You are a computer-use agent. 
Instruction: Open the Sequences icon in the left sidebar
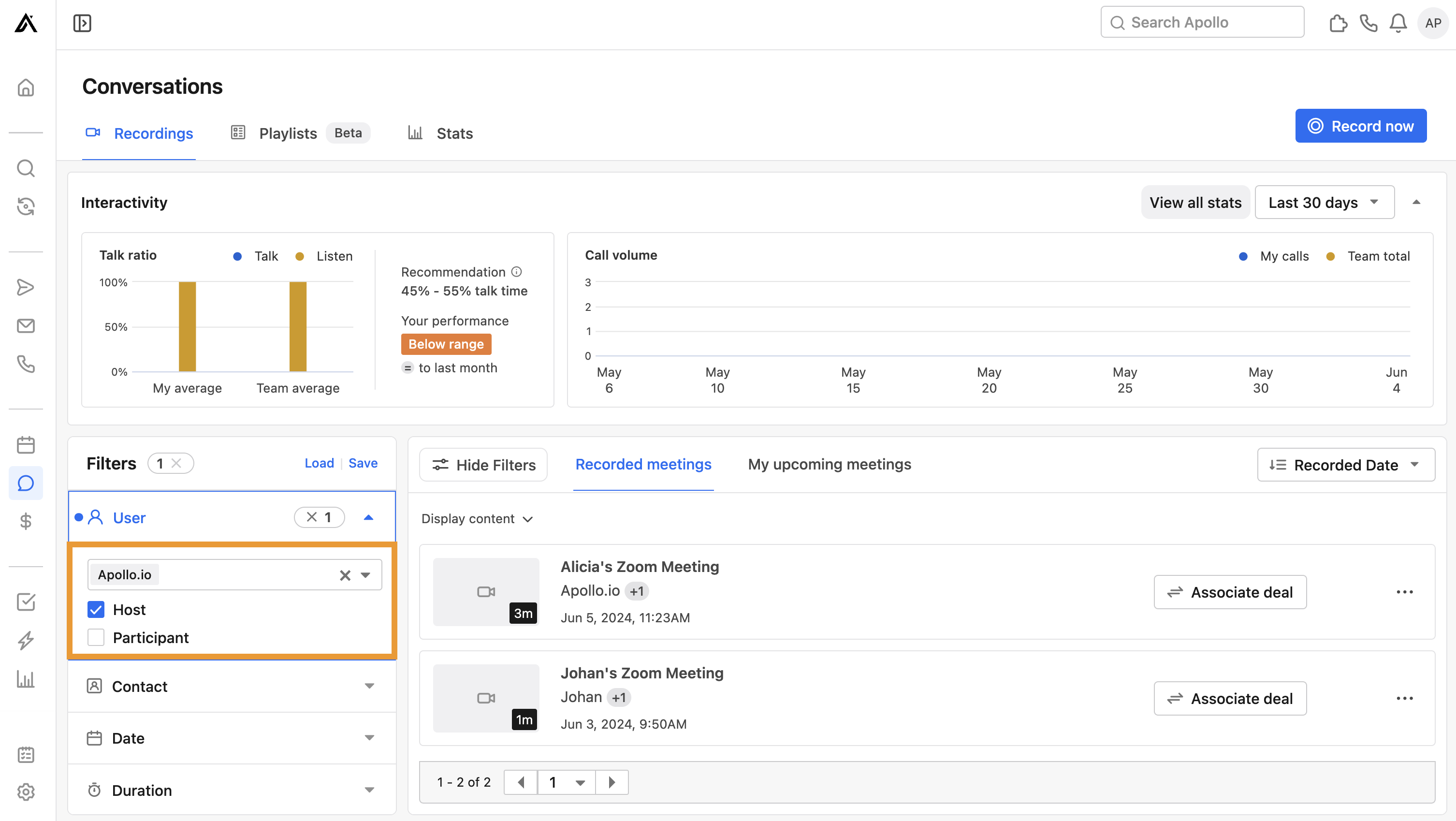(x=26, y=206)
